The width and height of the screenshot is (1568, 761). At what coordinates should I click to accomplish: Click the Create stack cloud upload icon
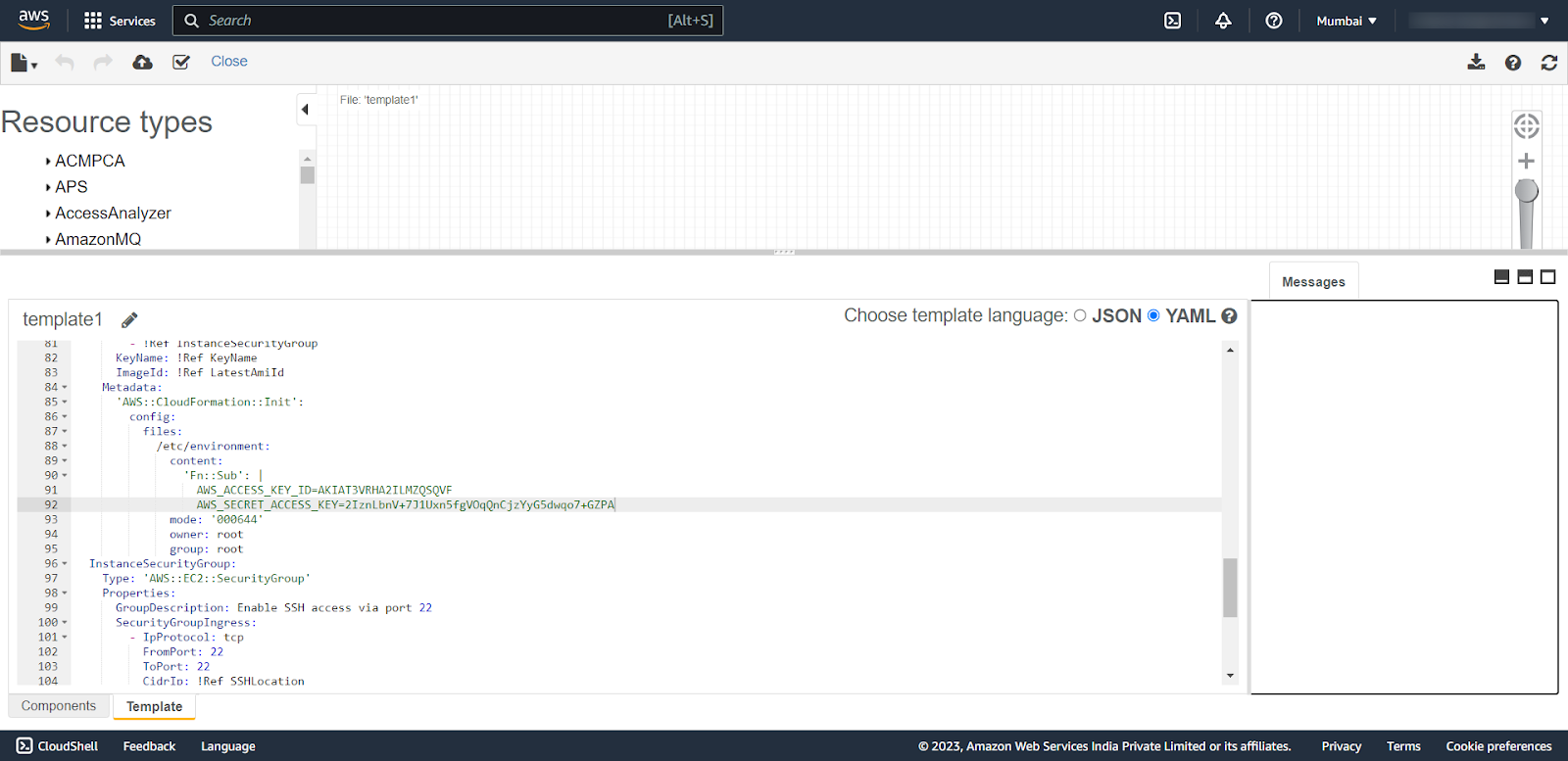(x=143, y=62)
